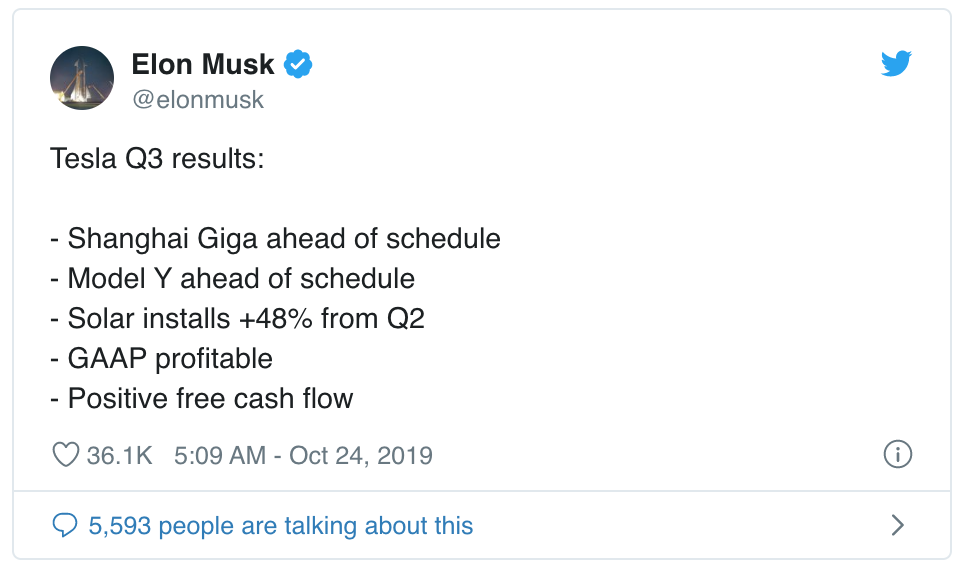The height and width of the screenshot is (576, 964).
Task: Click the "Model Y ahead of schedule" line
Action: coord(240,278)
